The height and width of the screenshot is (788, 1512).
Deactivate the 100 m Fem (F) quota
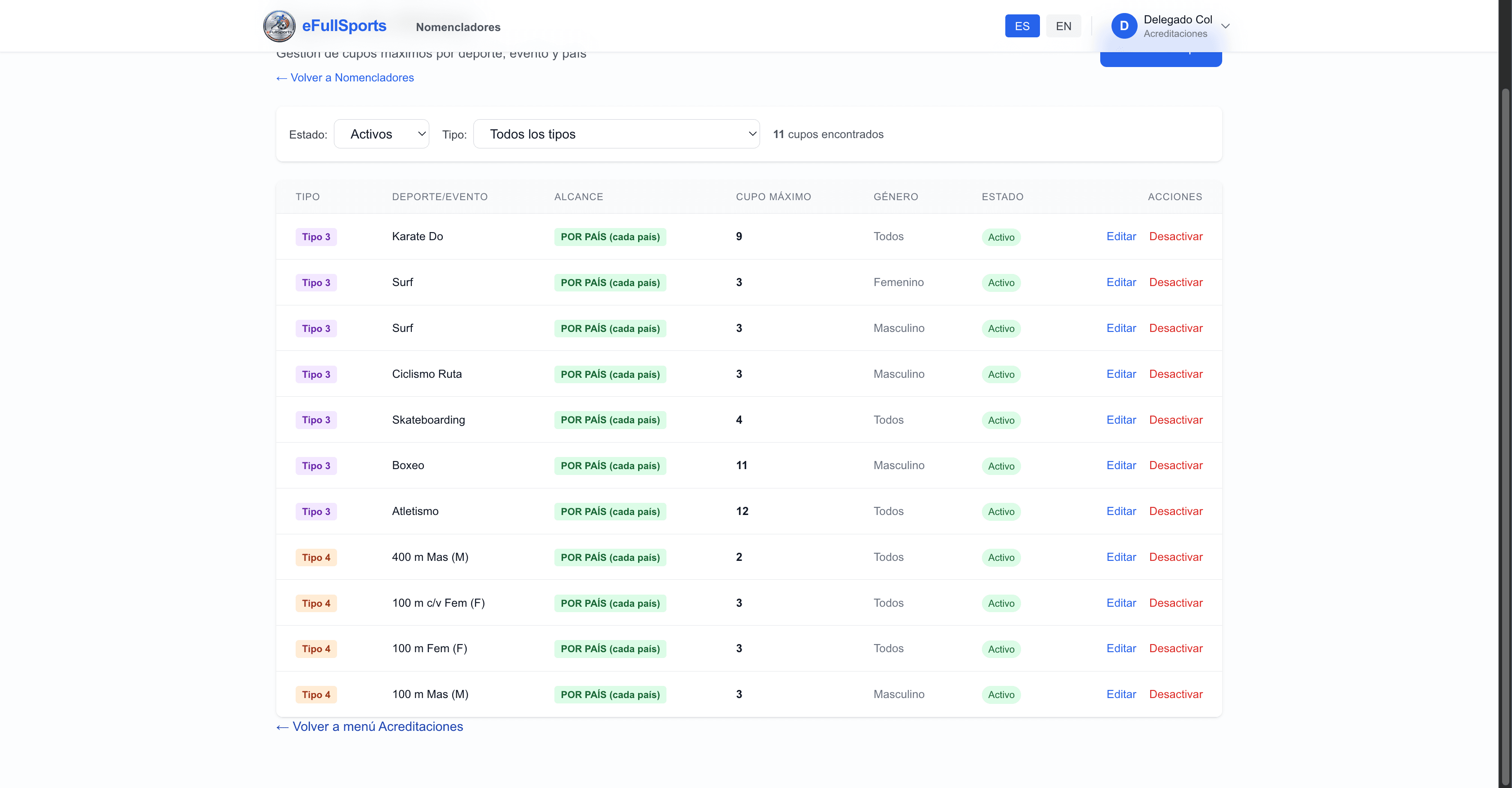1176,649
